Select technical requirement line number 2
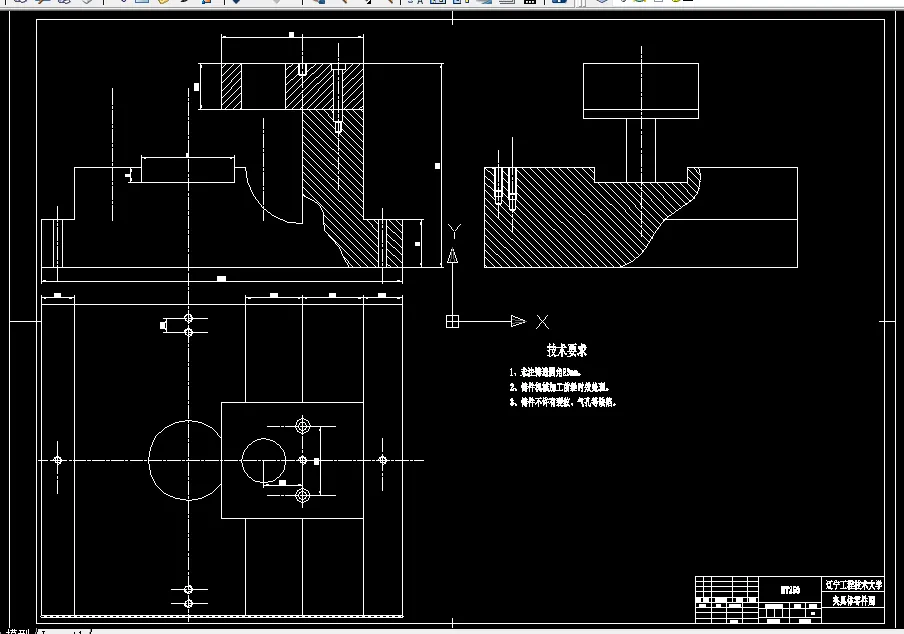This screenshot has width=904, height=634. [x=559, y=387]
